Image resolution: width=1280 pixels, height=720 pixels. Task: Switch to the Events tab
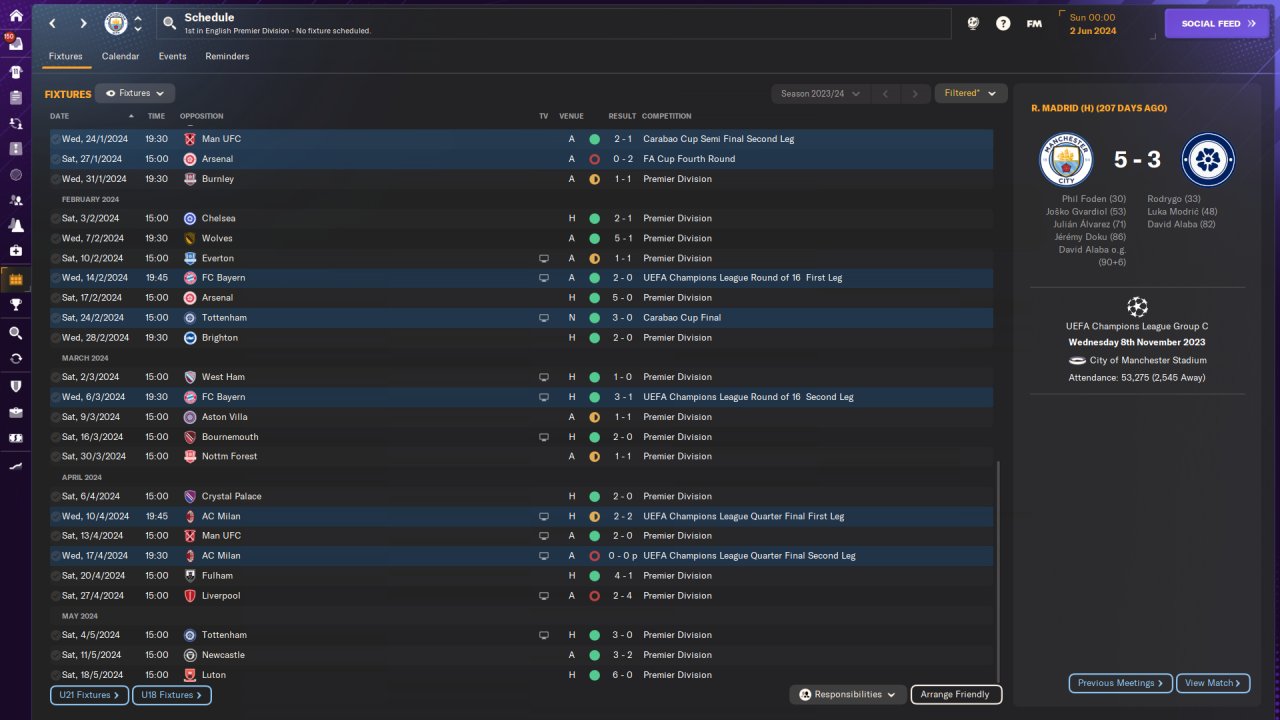(x=172, y=56)
